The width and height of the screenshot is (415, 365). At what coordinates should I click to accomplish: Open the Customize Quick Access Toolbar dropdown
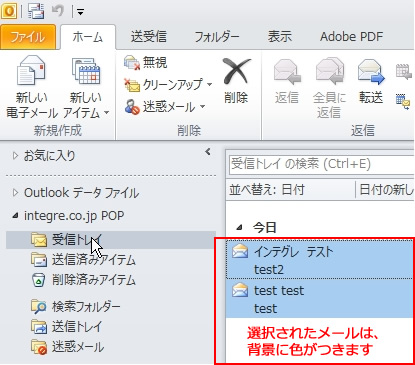pyautogui.click(x=80, y=13)
